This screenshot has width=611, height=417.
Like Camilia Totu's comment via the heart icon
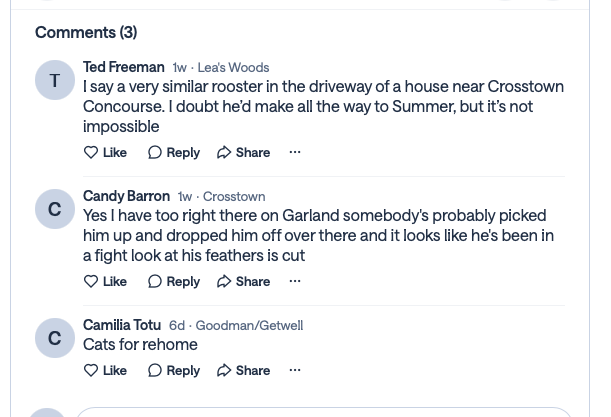(91, 370)
